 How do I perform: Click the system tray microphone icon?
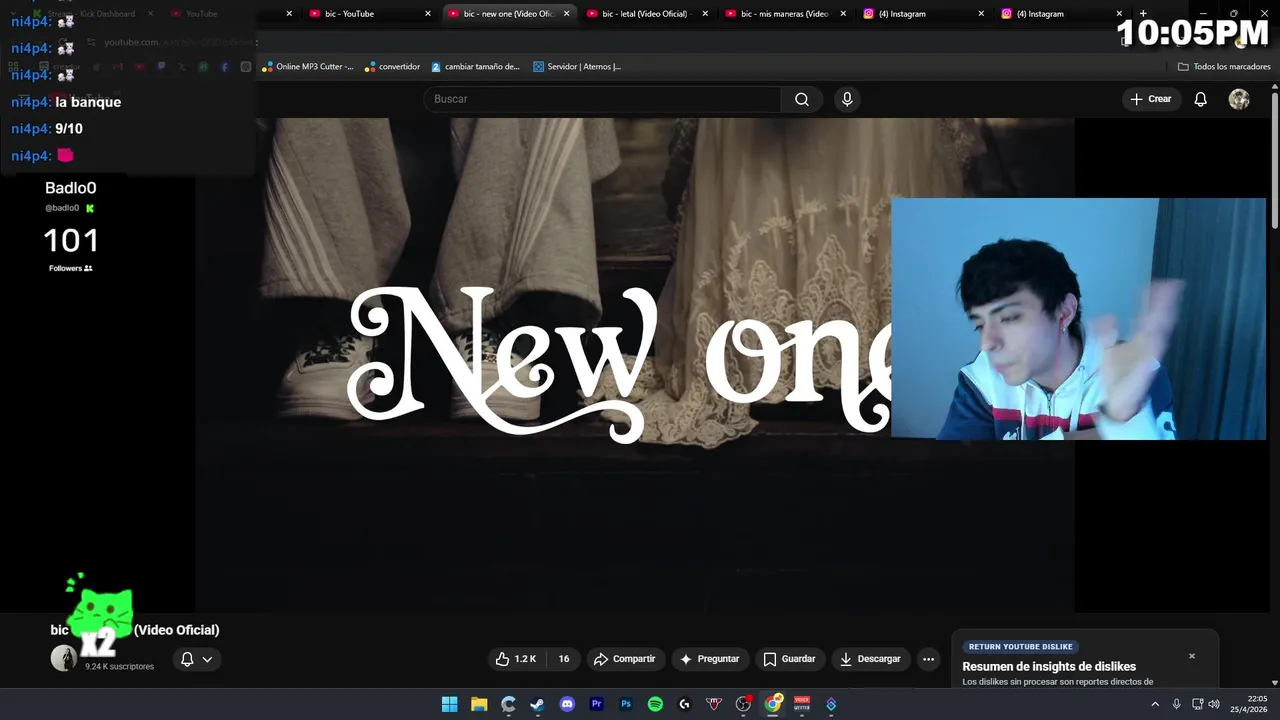tap(1176, 704)
